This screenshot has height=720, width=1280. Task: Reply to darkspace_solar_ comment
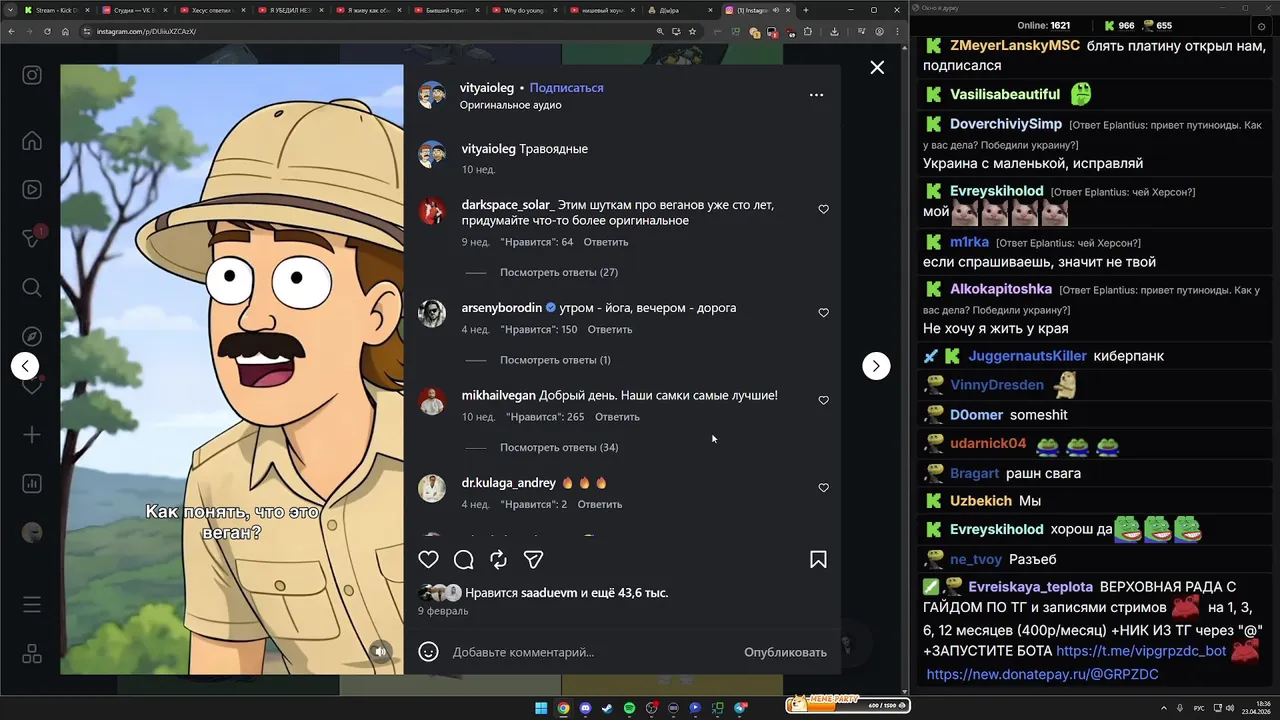[x=606, y=242]
